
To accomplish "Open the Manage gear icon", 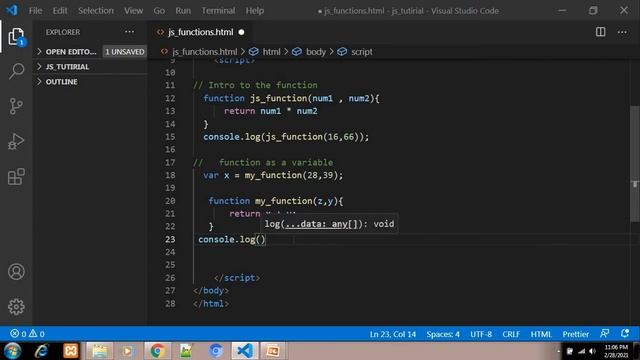I will [x=16, y=307].
